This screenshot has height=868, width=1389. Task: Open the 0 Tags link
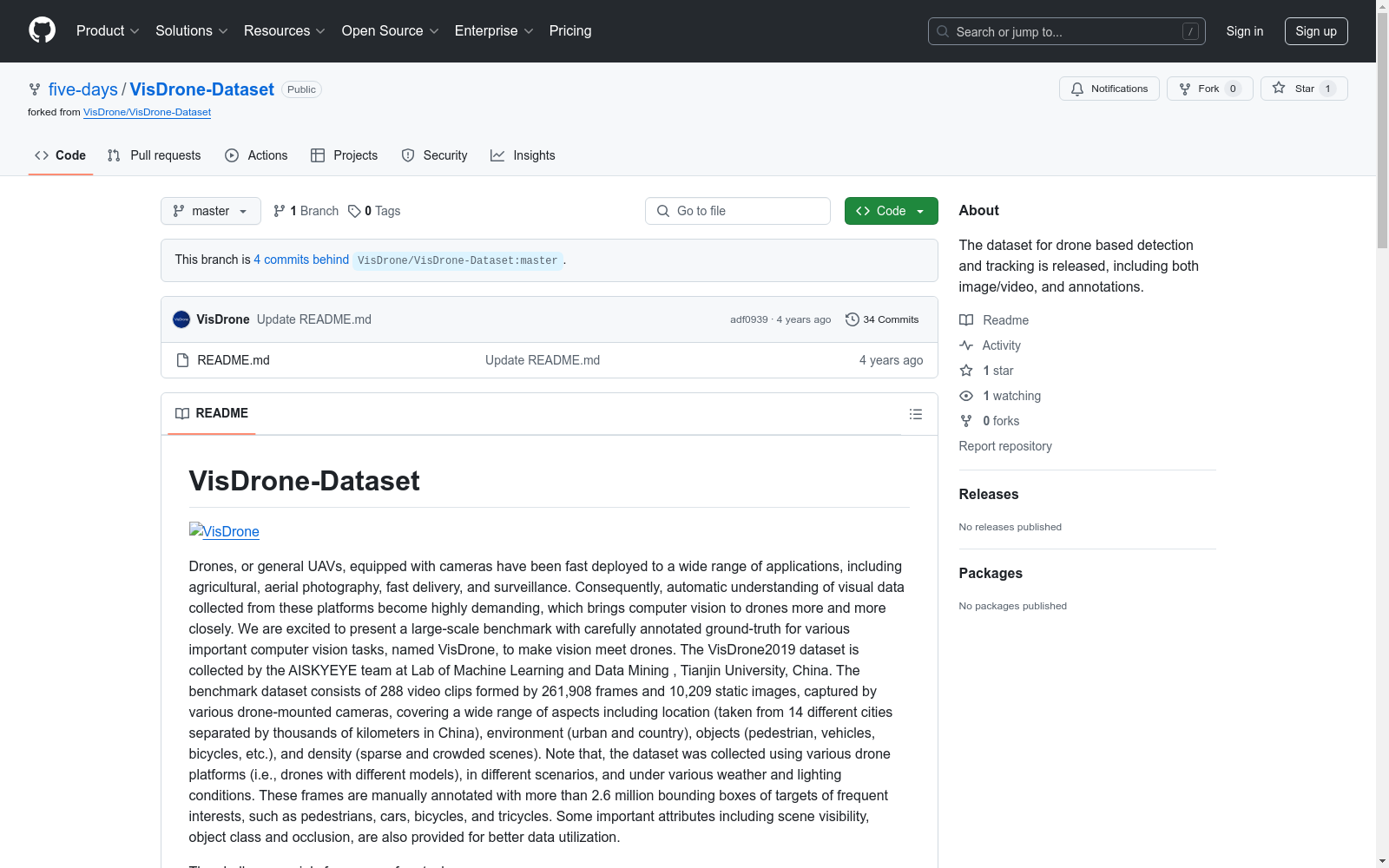374,211
